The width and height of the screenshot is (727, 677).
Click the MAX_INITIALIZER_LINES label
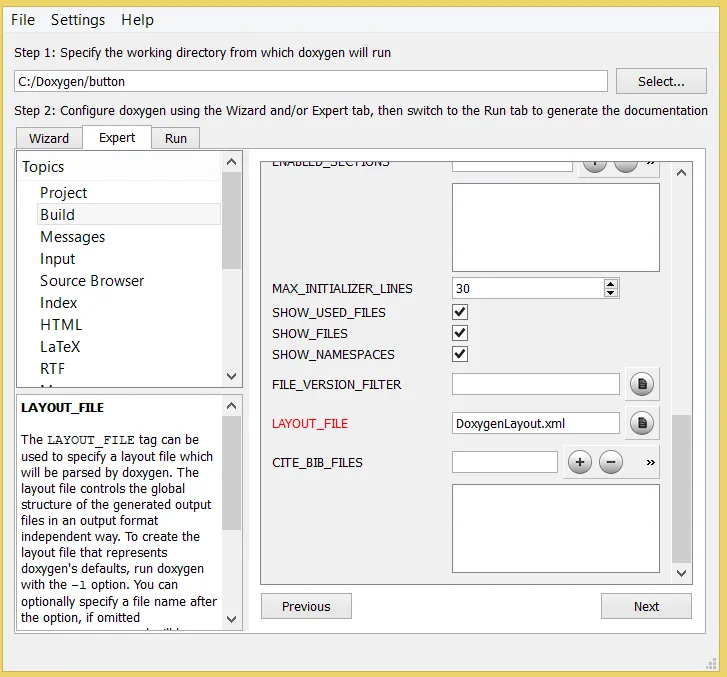342,288
